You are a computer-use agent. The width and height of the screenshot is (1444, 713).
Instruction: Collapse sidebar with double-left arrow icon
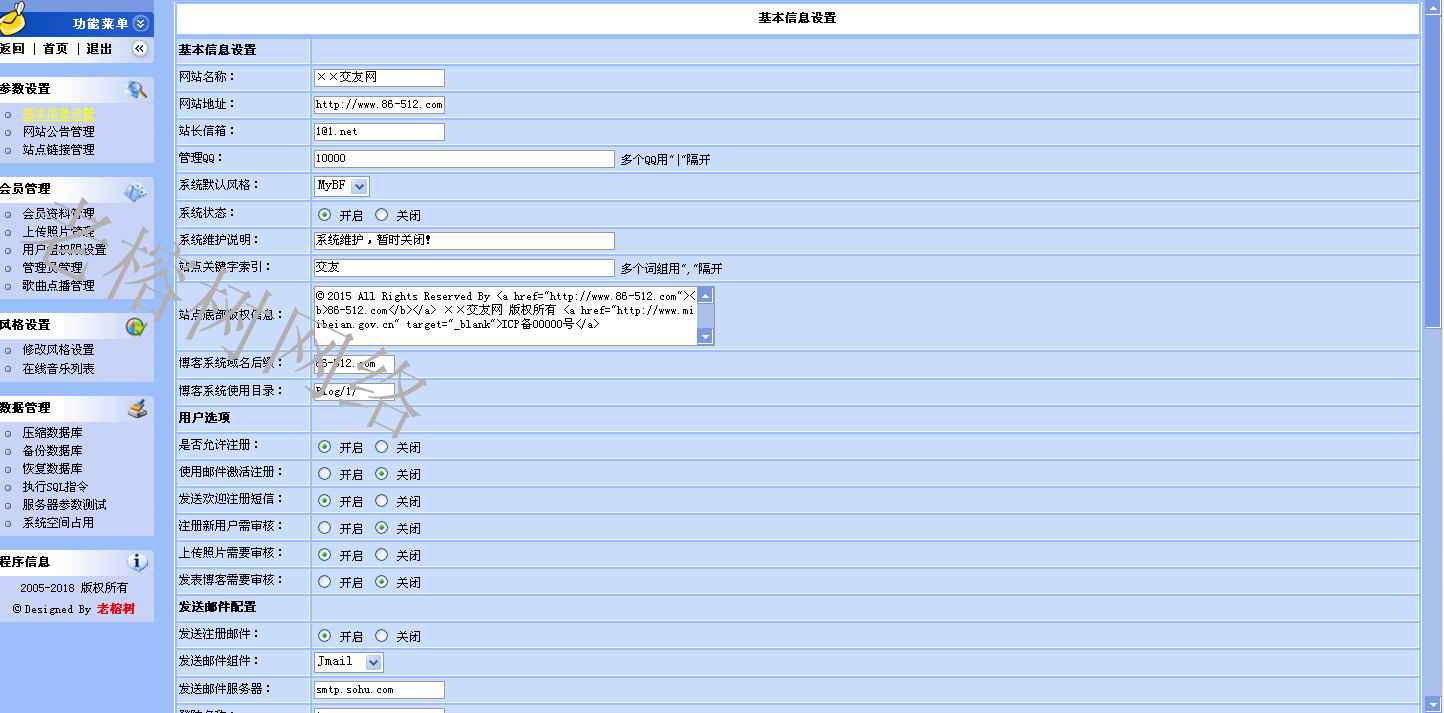coord(139,48)
